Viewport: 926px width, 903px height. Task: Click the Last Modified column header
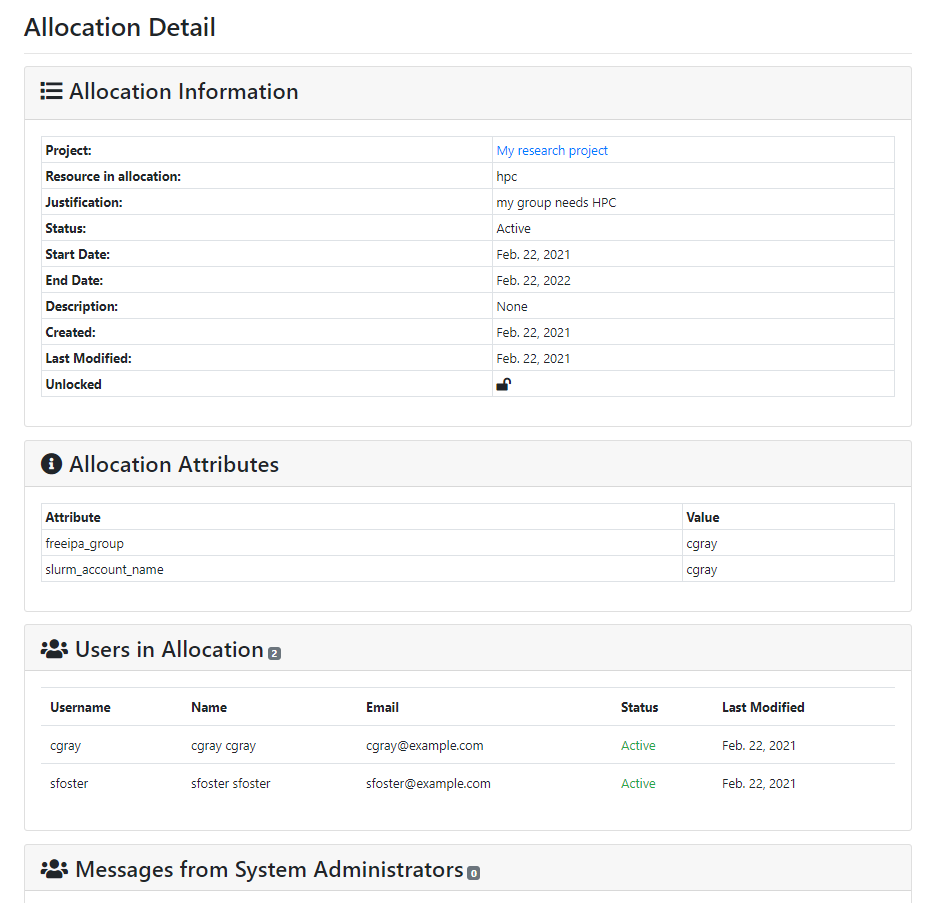763,707
